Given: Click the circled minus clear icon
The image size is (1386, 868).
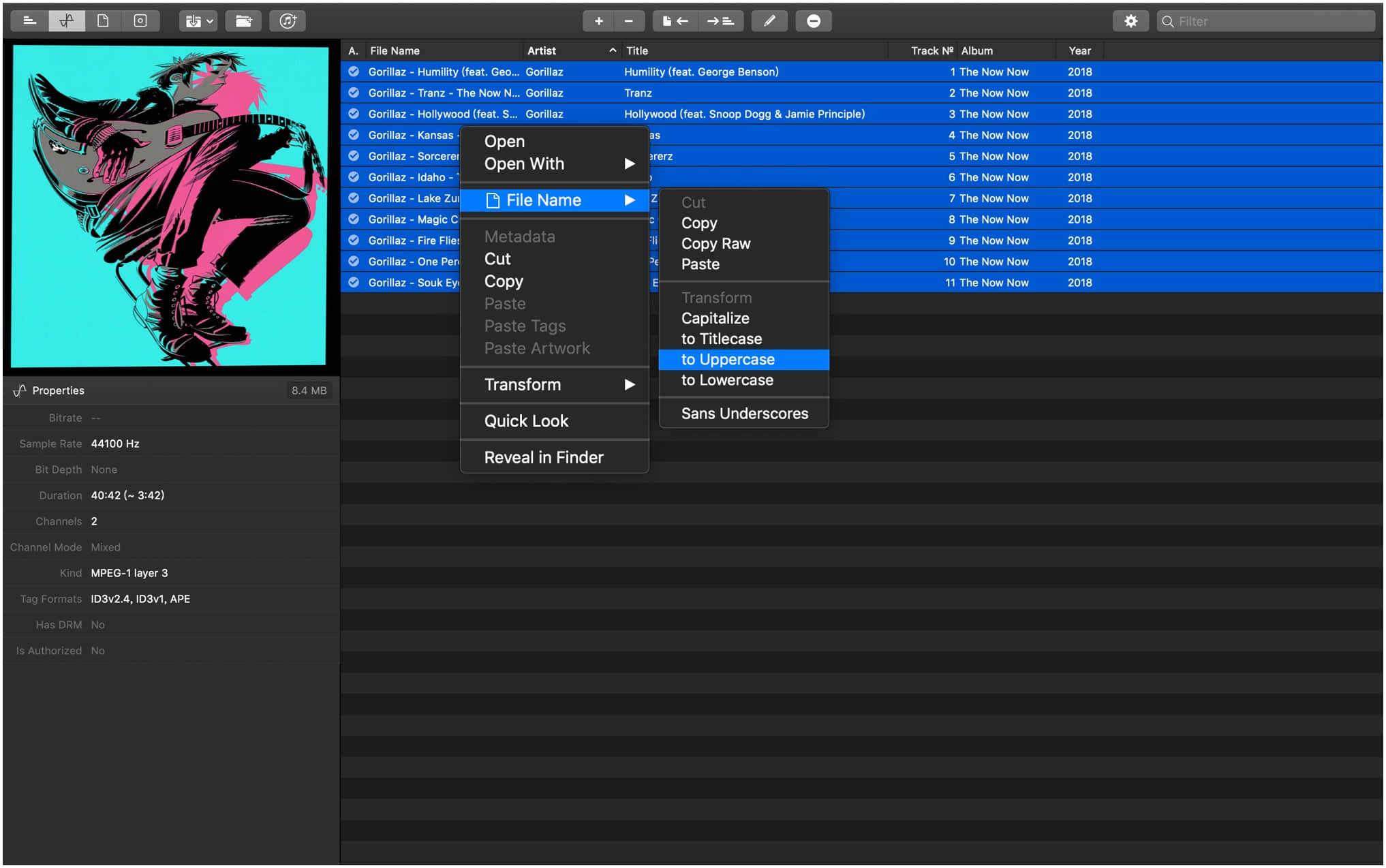Looking at the screenshot, I should pyautogui.click(x=814, y=21).
